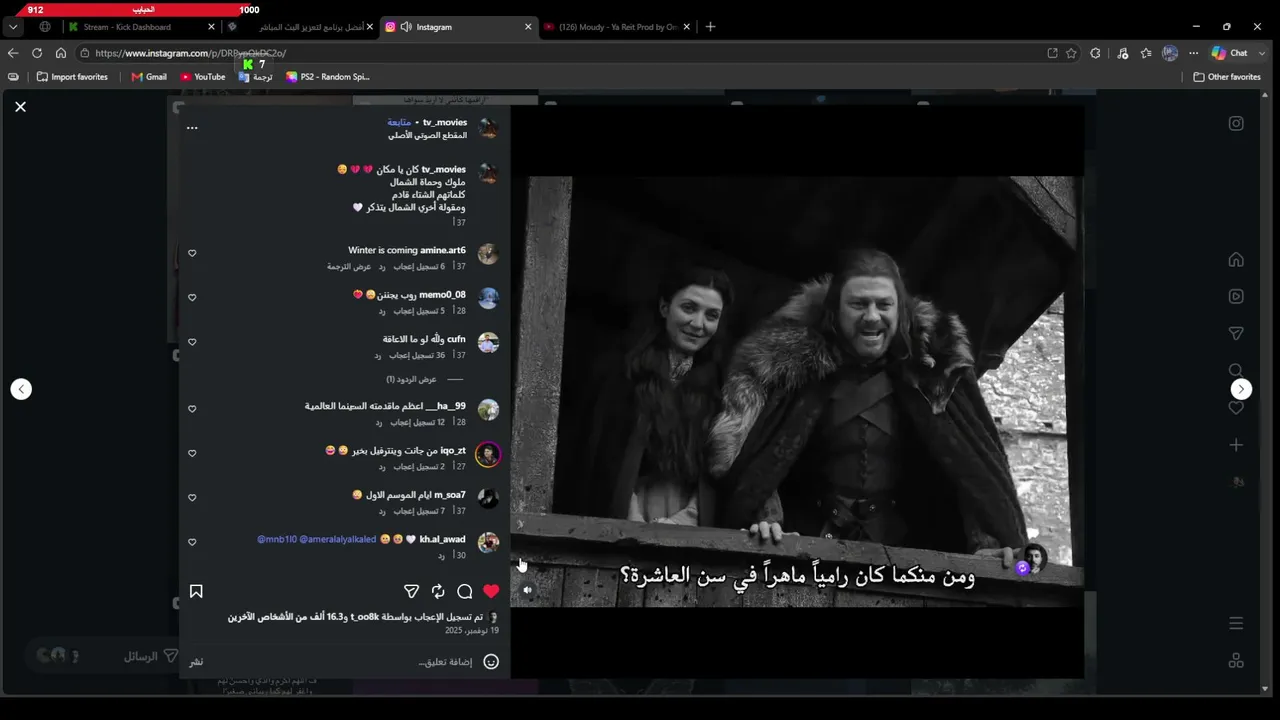This screenshot has height=720, width=1280.
Task: Open the browser Settings and more menu
Action: [1193, 53]
